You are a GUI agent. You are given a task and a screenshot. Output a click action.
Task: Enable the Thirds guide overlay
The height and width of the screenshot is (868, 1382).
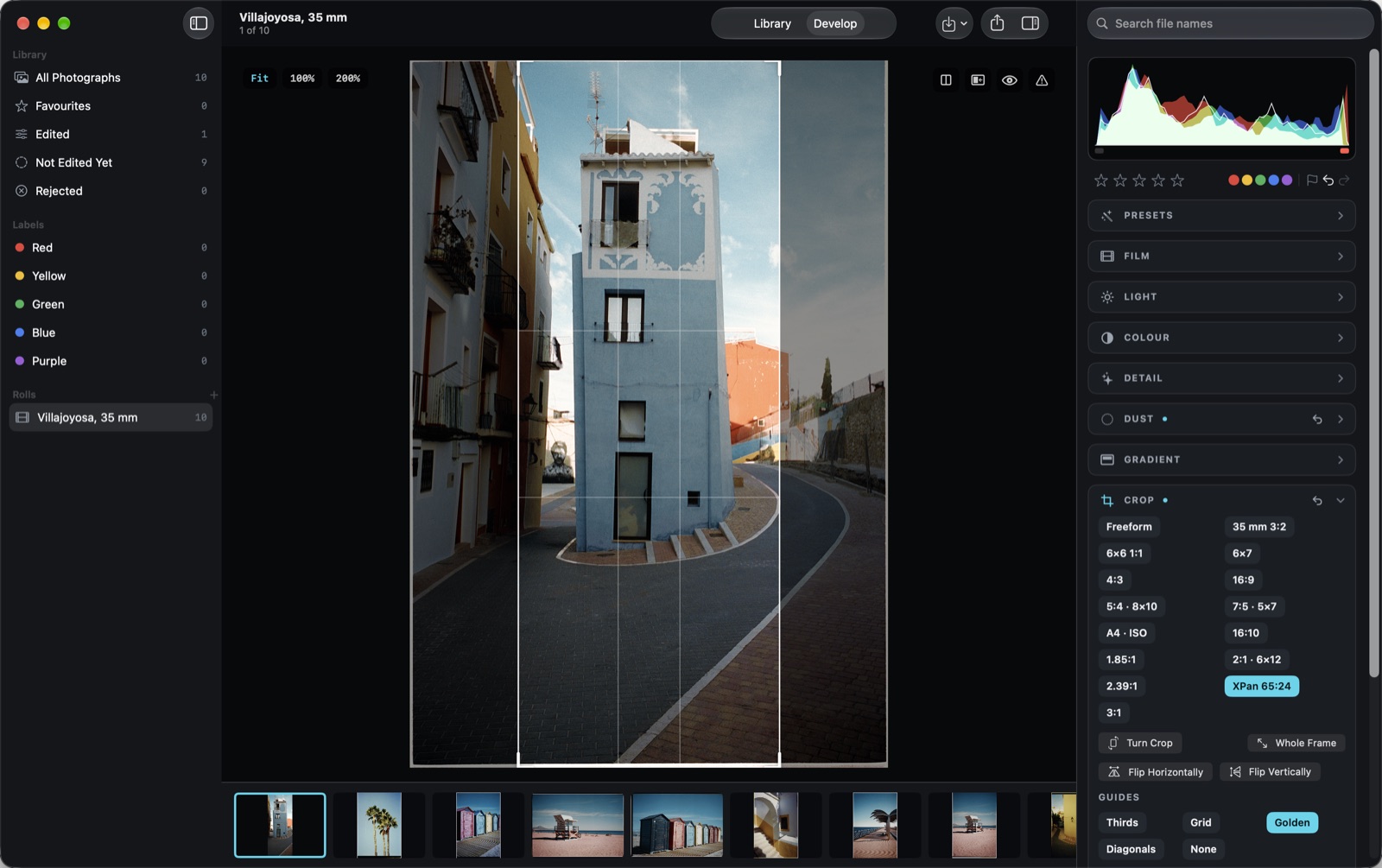[1122, 822]
